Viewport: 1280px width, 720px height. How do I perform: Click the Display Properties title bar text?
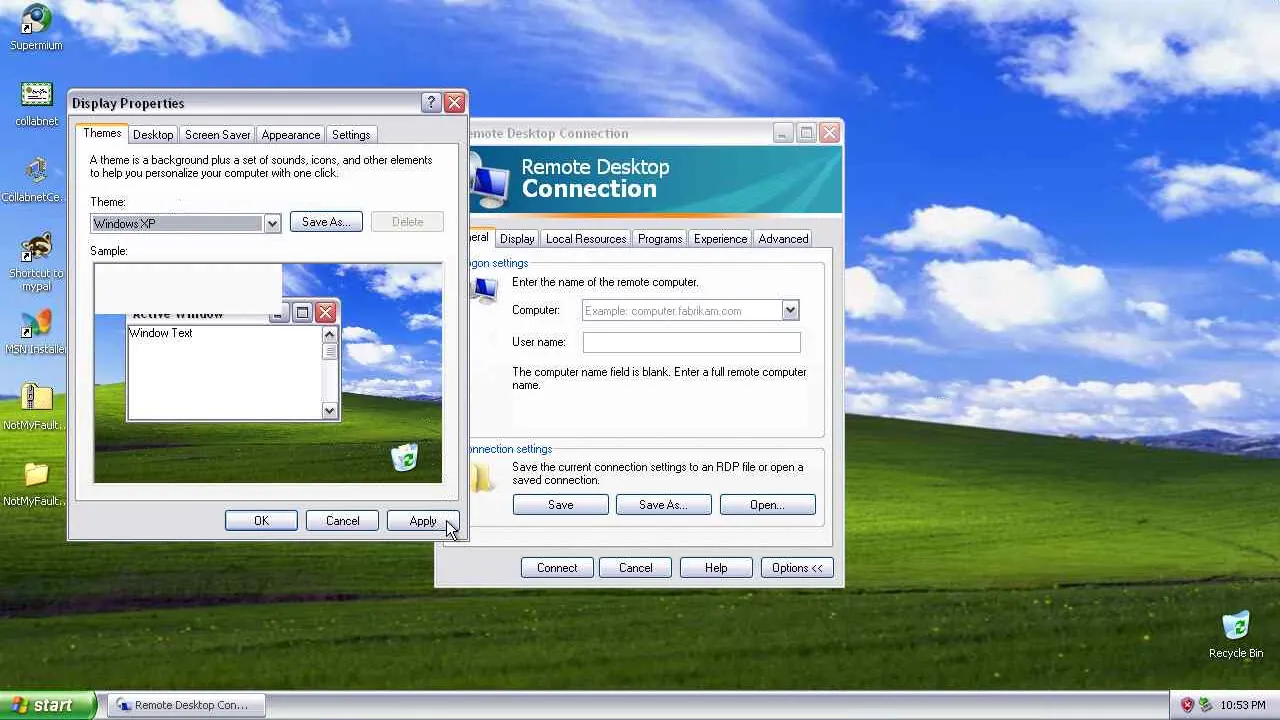point(128,103)
